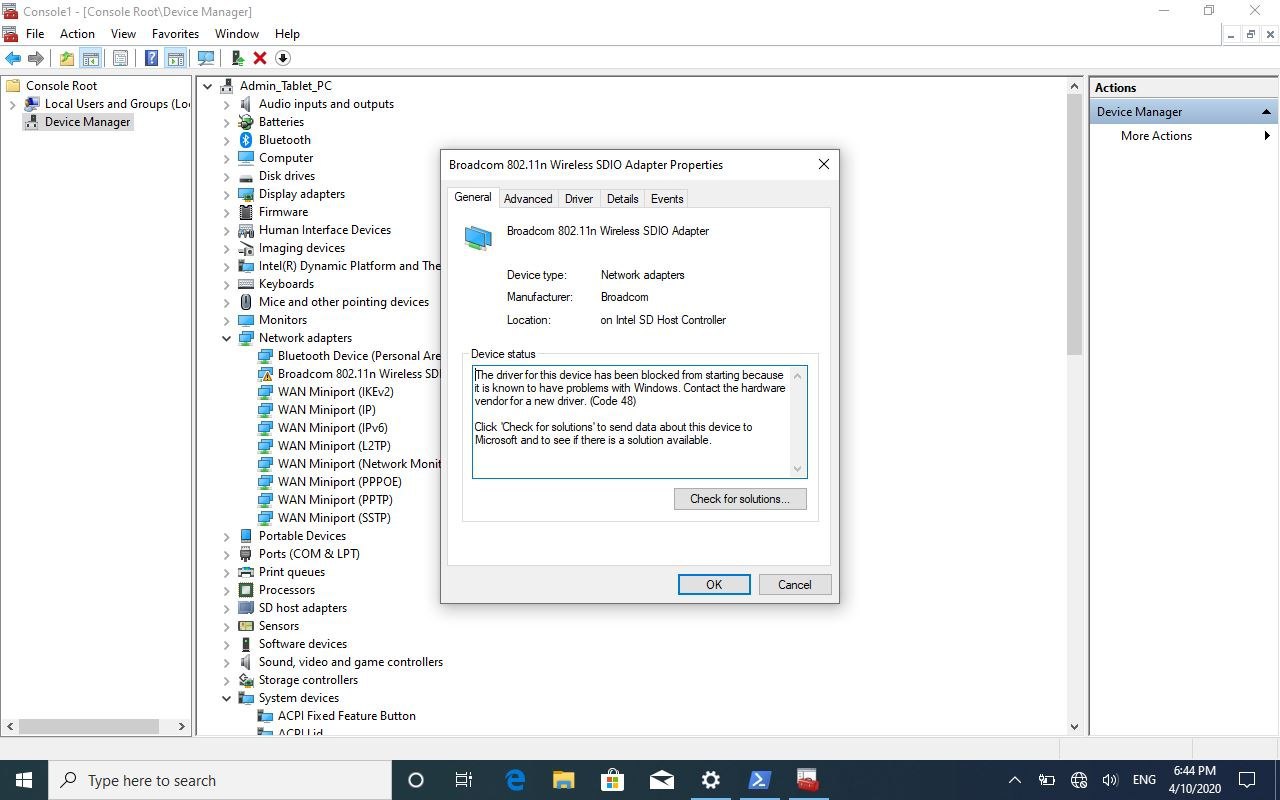Open the Action menu

(x=77, y=34)
